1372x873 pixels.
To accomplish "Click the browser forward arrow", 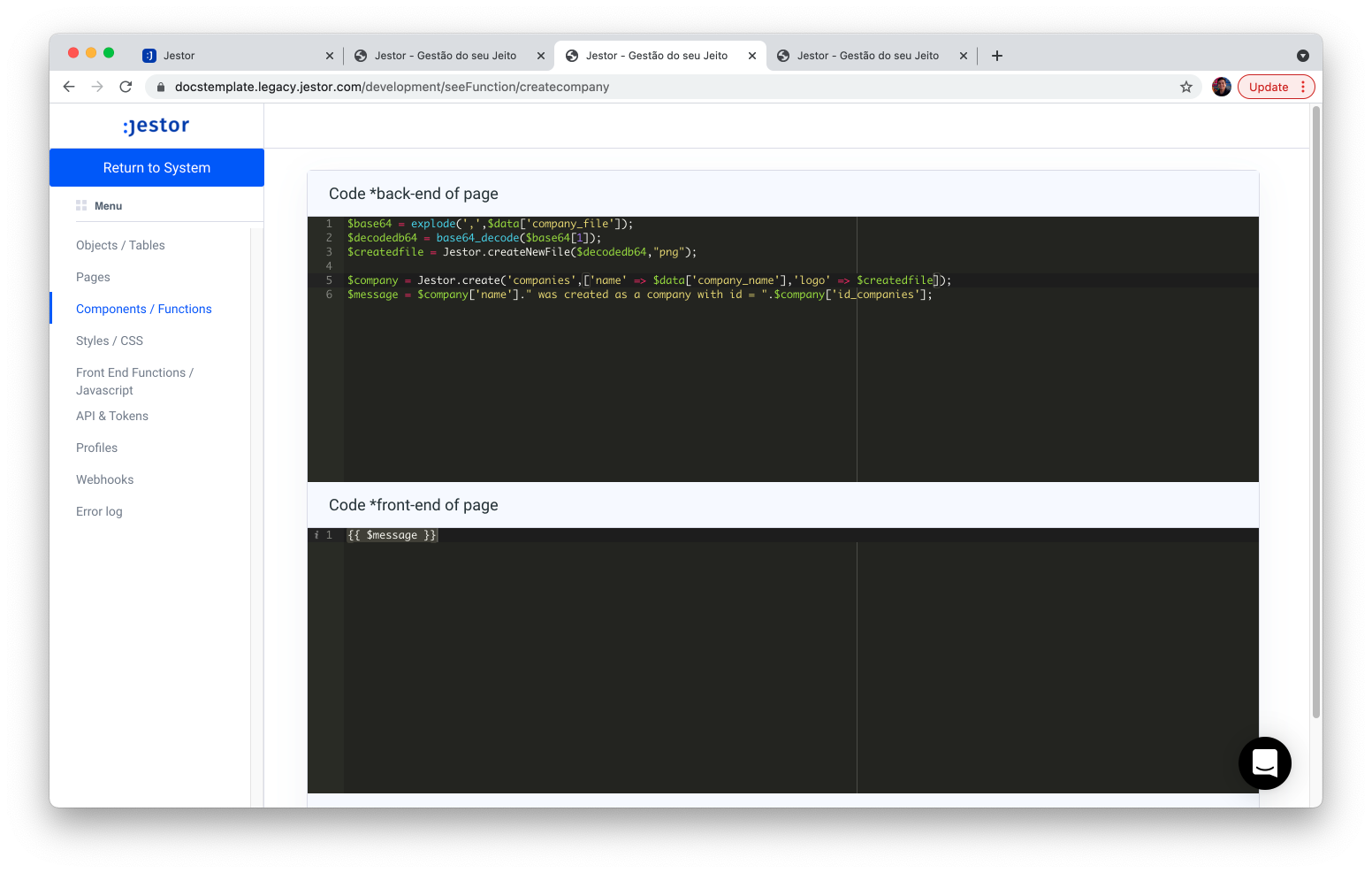I will 97,87.
